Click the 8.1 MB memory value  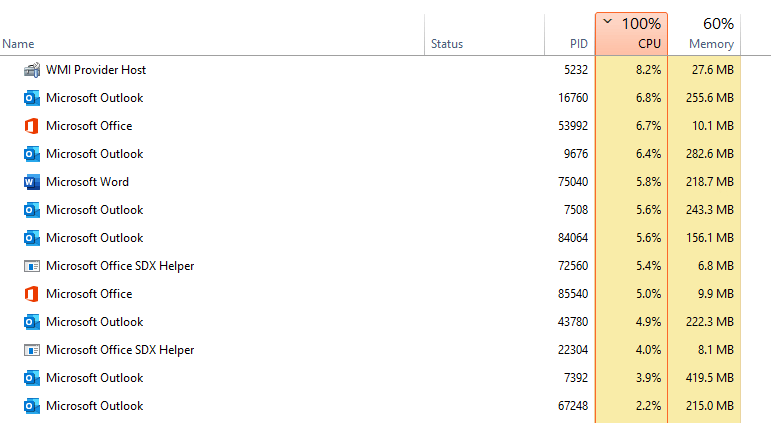click(715, 350)
